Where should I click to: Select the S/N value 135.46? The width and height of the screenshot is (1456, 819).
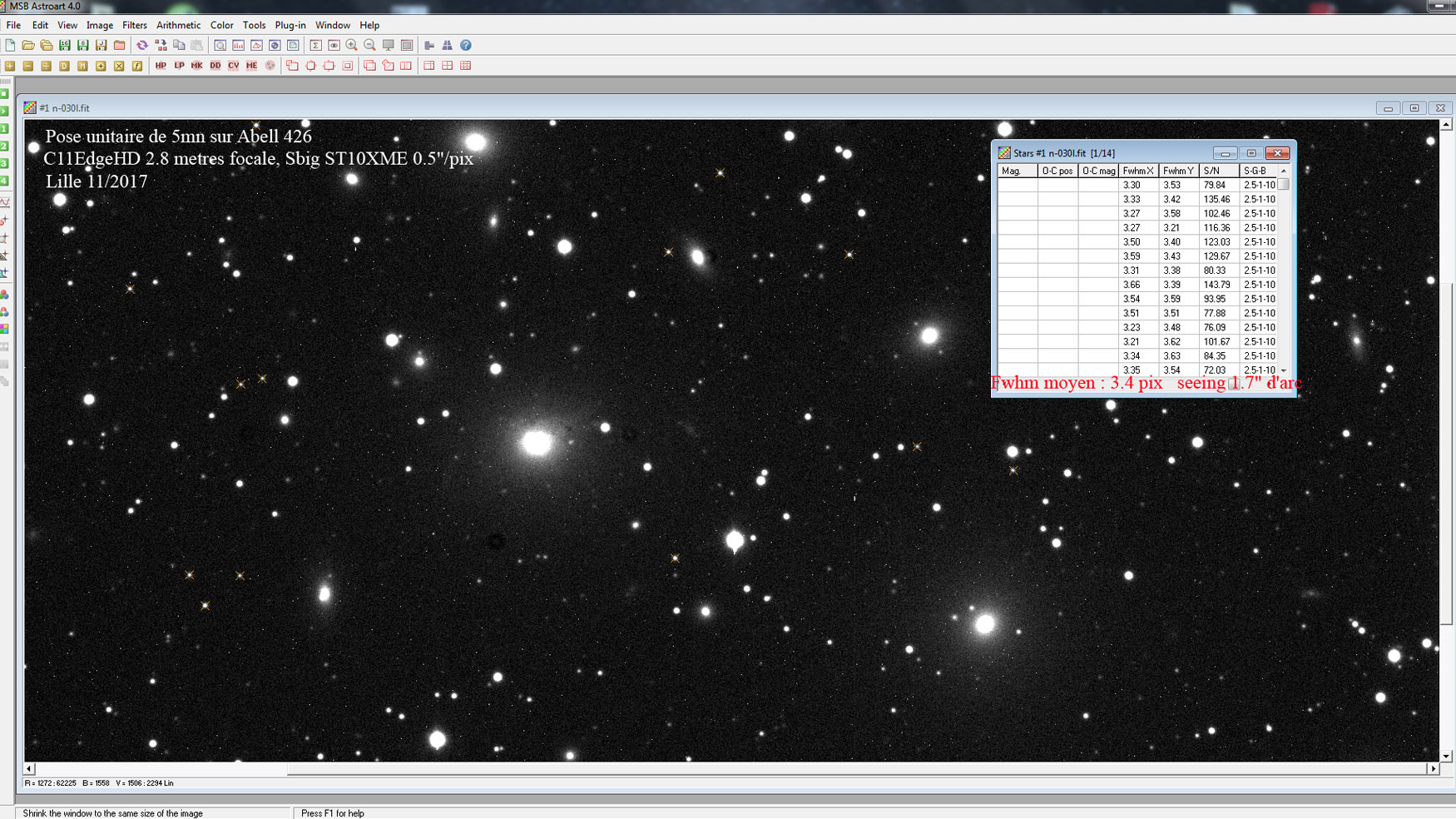pos(1216,200)
